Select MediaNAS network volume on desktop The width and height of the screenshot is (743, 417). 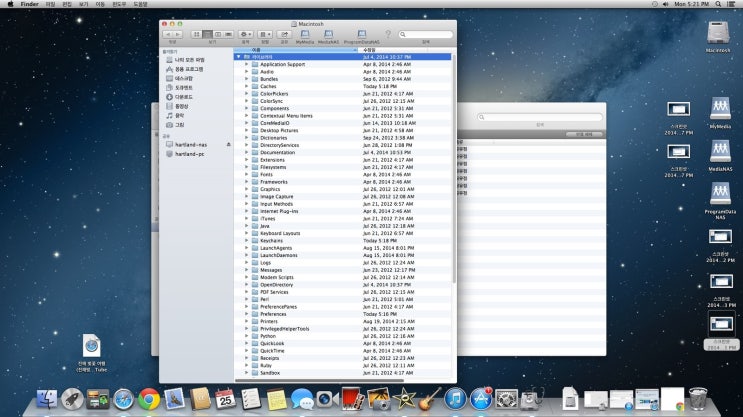(720, 155)
